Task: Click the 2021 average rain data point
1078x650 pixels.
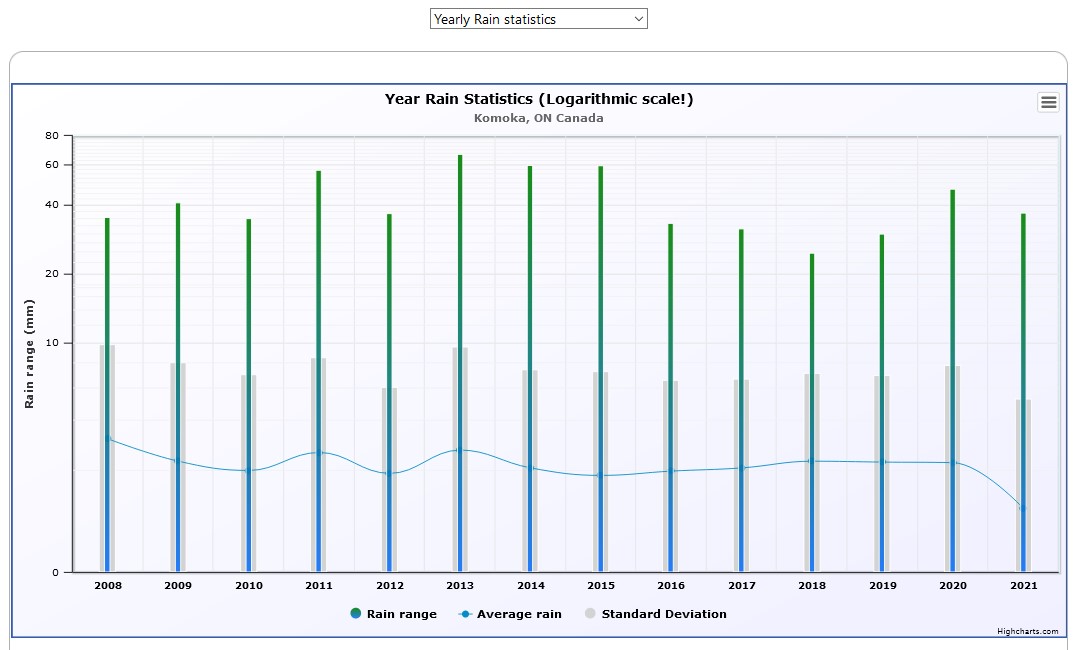Action: point(1022,508)
